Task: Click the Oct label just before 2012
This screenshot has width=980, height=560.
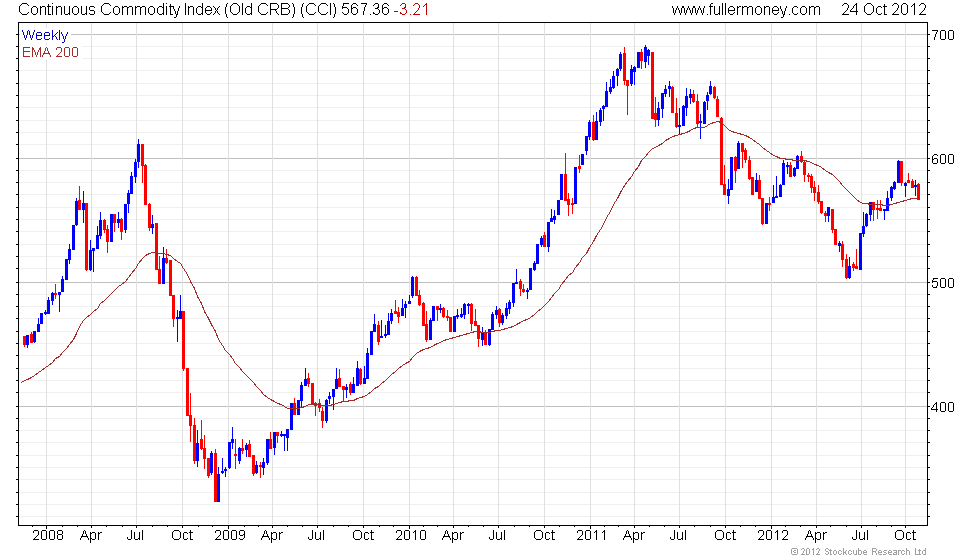Action: pyautogui.click(x=725, y=536)
